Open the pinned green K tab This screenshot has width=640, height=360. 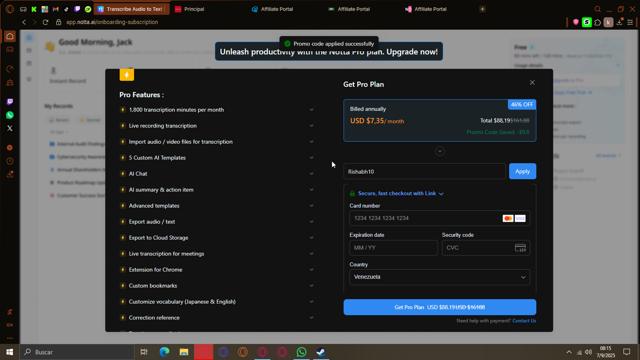pyautogui.click(x=34, y=9)
